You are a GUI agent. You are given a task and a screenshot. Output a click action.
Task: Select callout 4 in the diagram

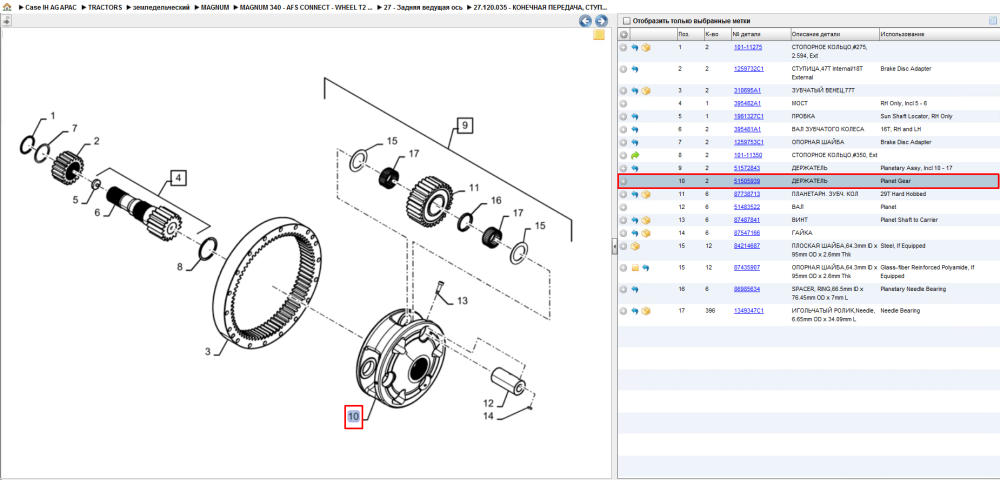[179, 179]
